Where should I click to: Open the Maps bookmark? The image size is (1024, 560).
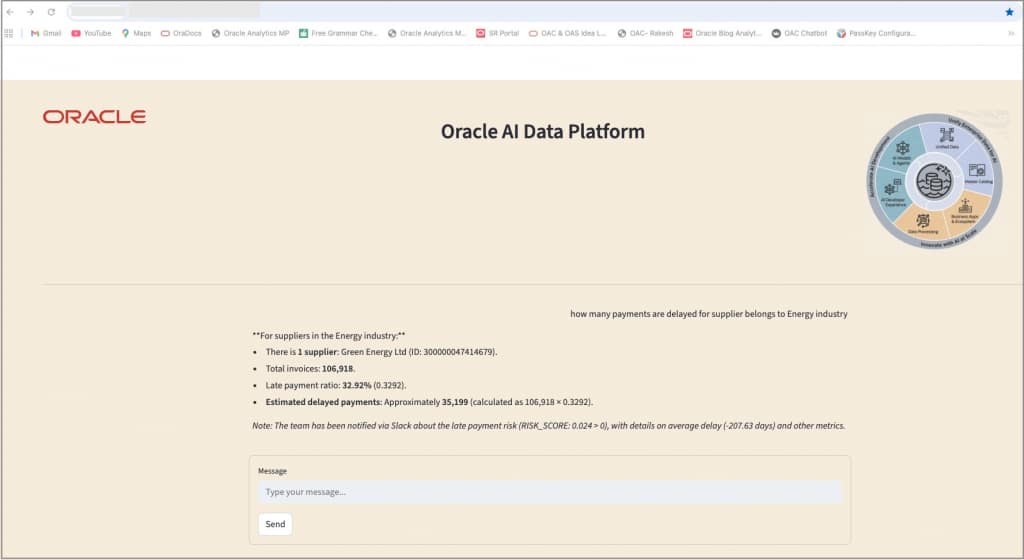click(136, 33)
